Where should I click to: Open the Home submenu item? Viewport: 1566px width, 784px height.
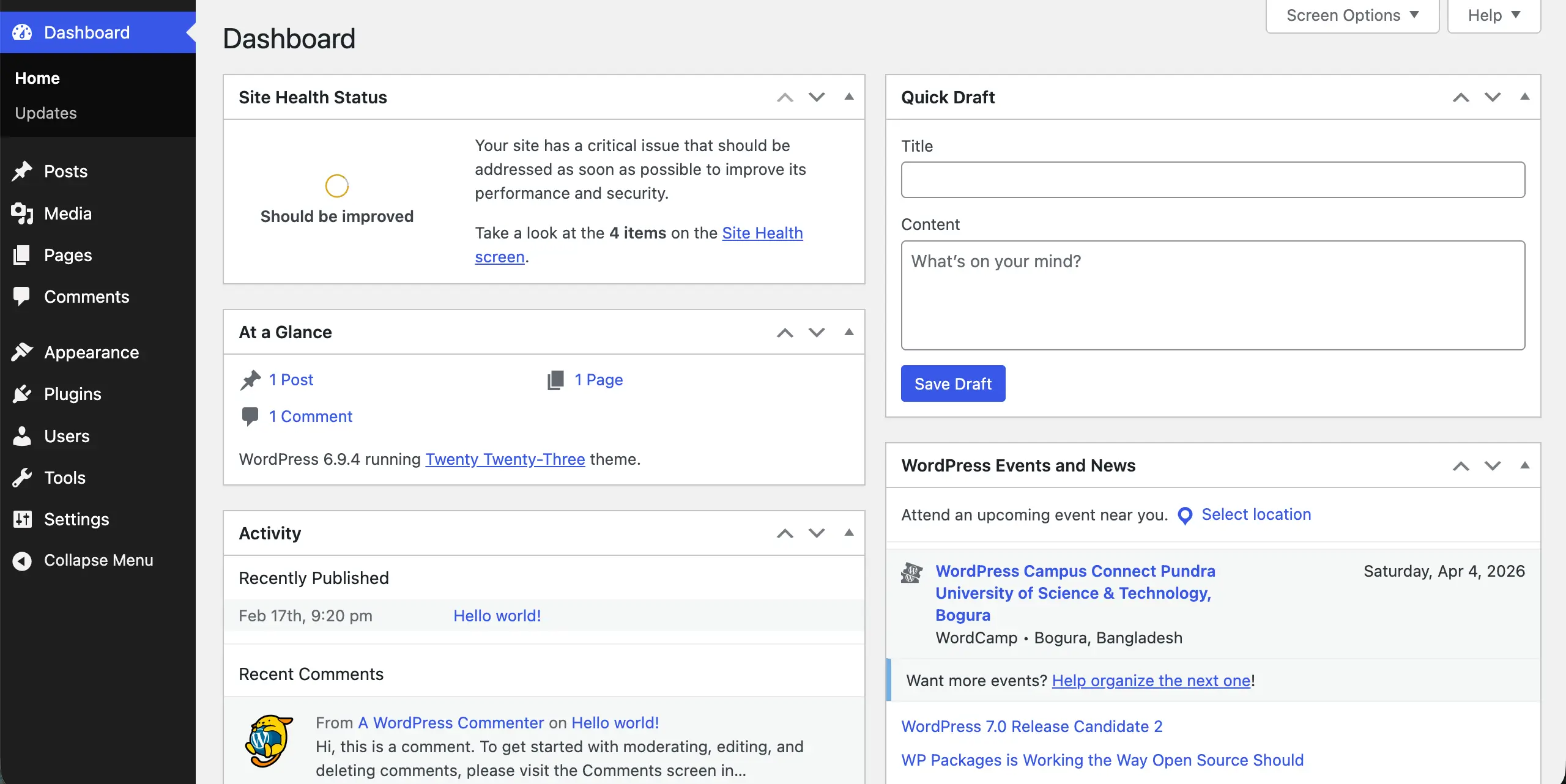37,78
